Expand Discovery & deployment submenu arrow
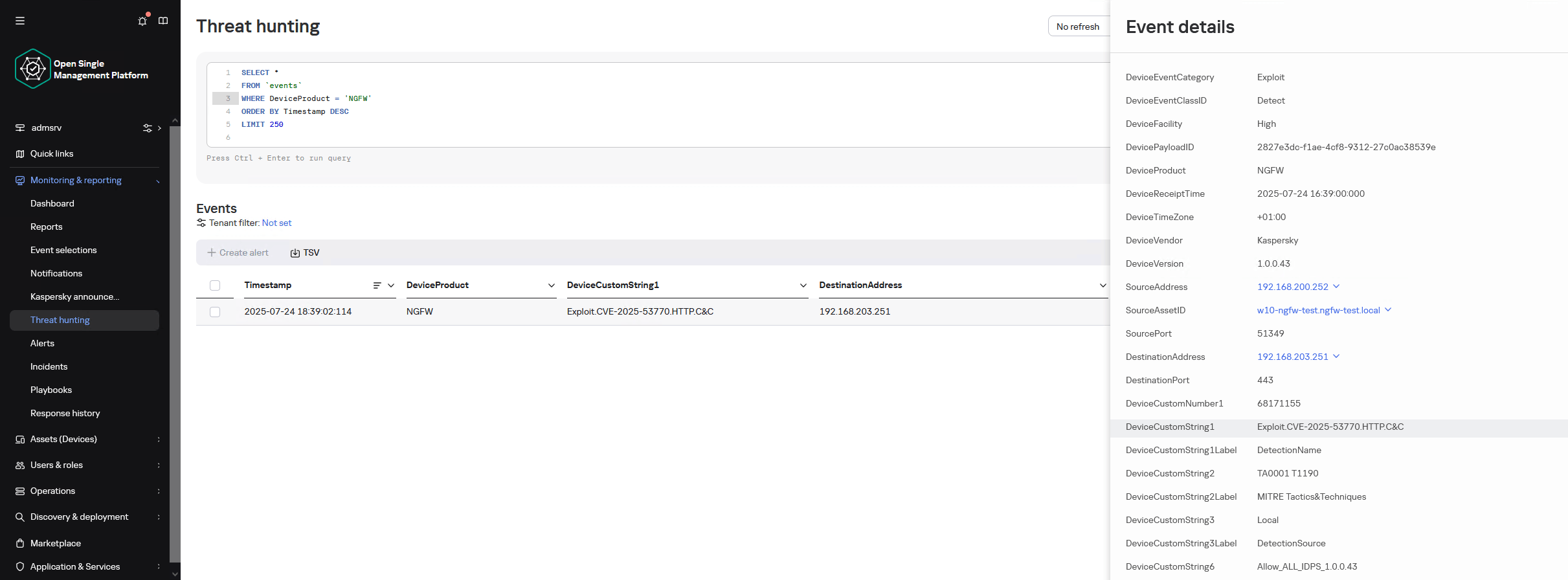 coord(159,517)
